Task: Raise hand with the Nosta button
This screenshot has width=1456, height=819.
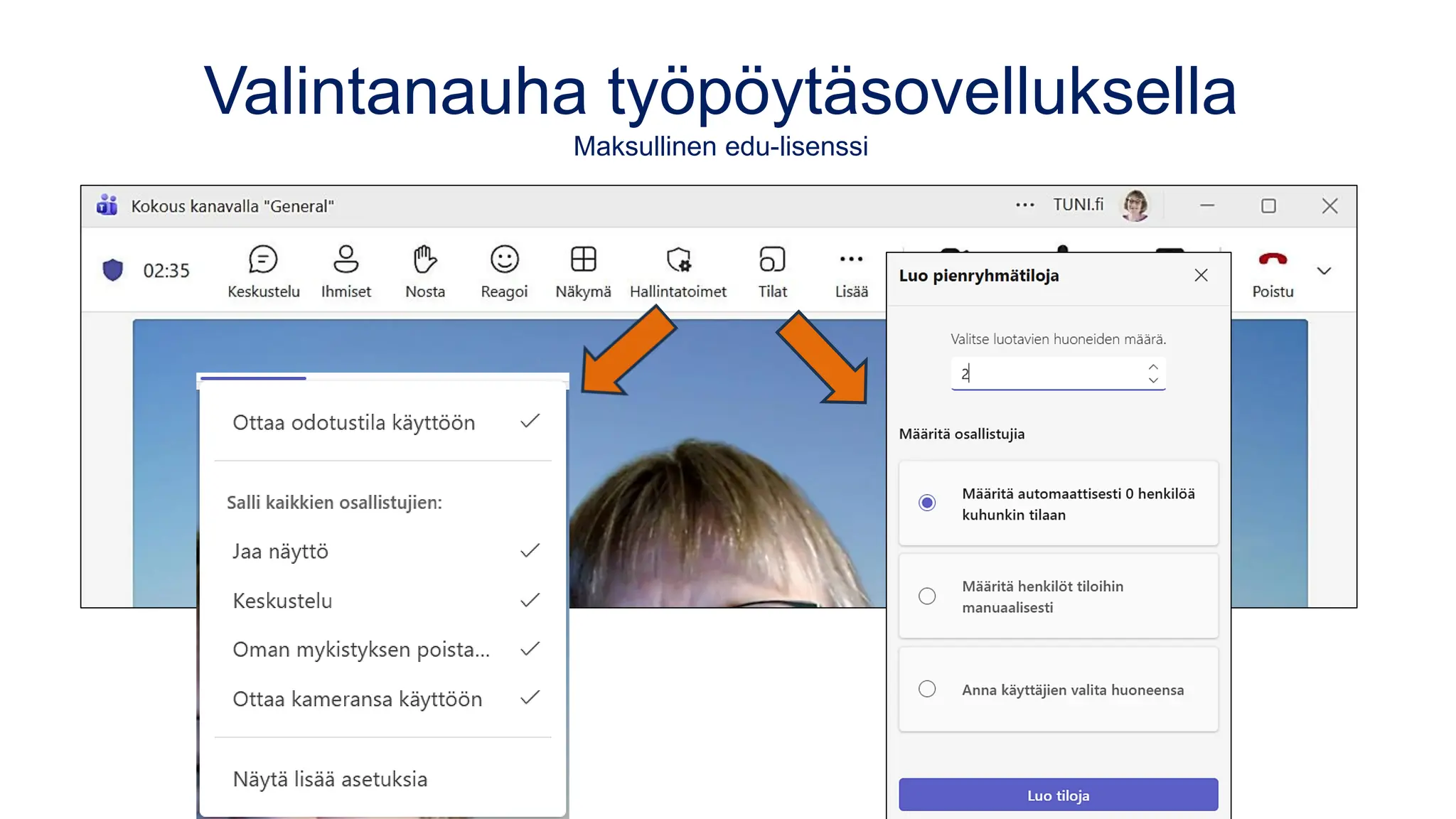Action: click(425, 272)
